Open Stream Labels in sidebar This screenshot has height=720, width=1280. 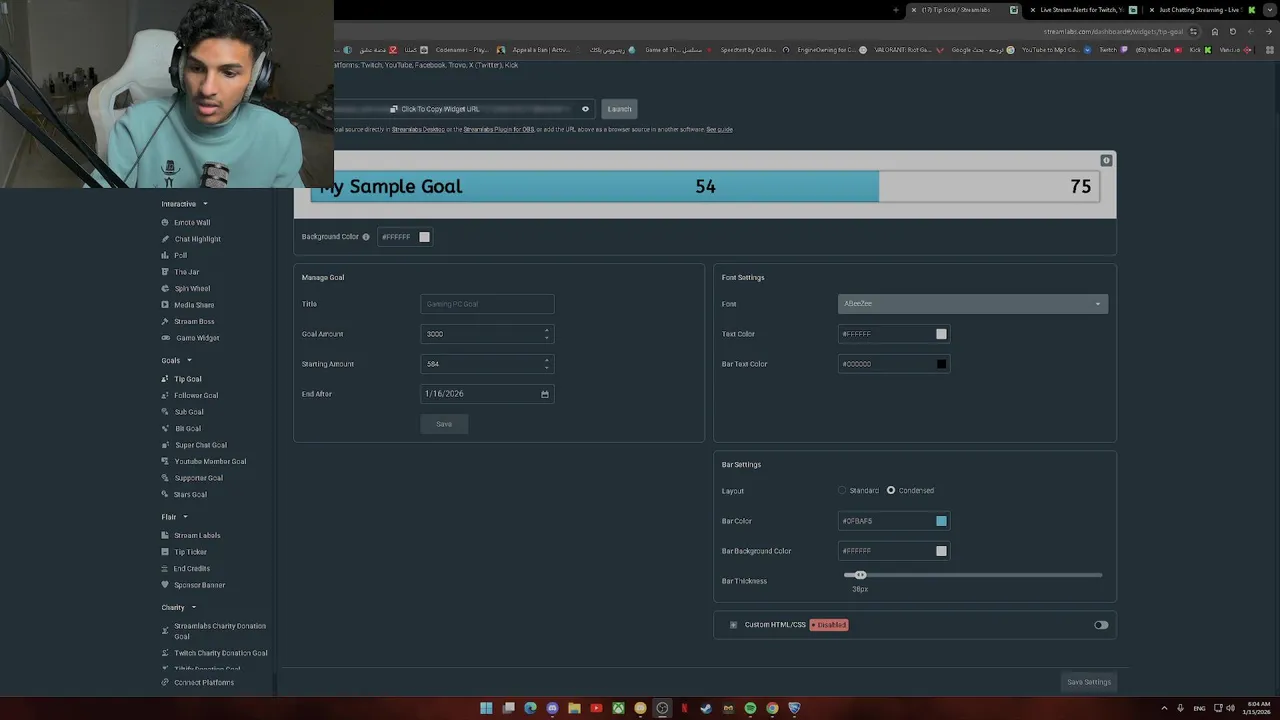(x=197, y=535)
